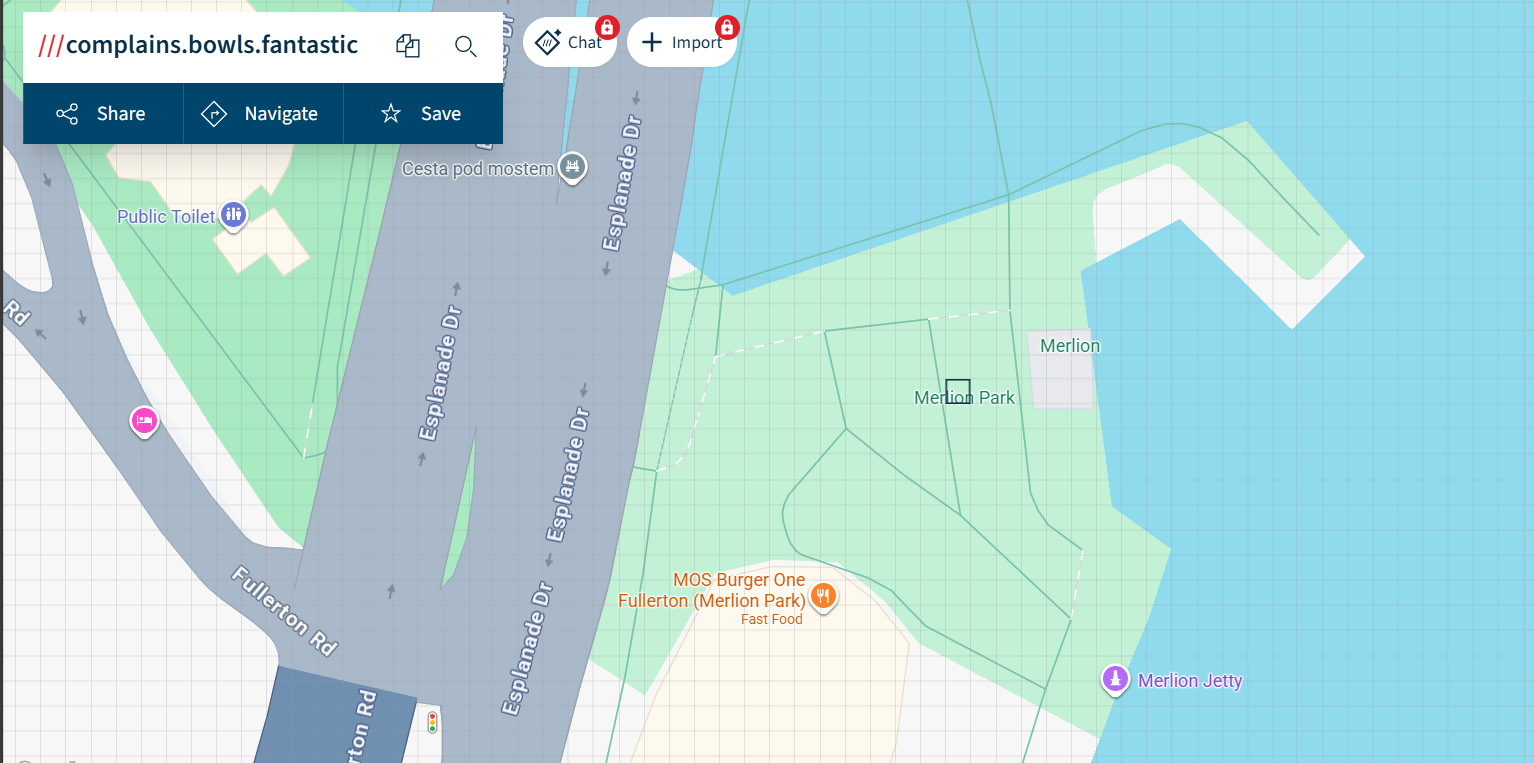Click the traffic light icon on Fullerton Rd
This screenshot has width=1534, height=763.
tap(433, 721)
